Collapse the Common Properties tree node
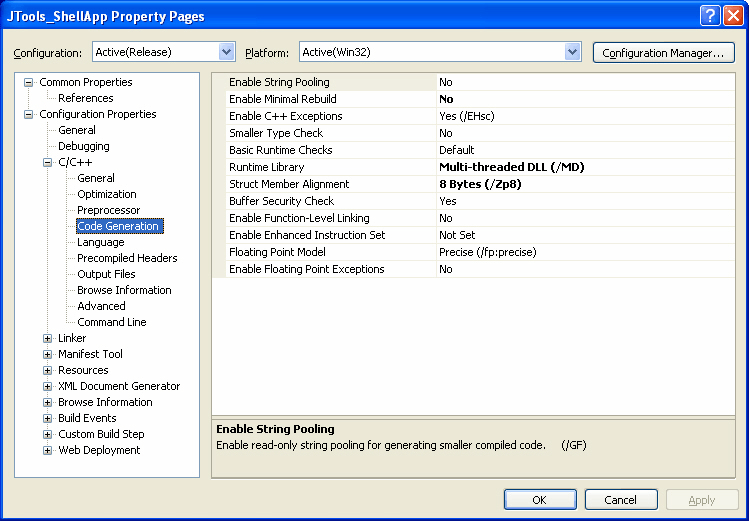Image resolution: width=749 pixels, height=521 pixels. click(x=29, y=82)
